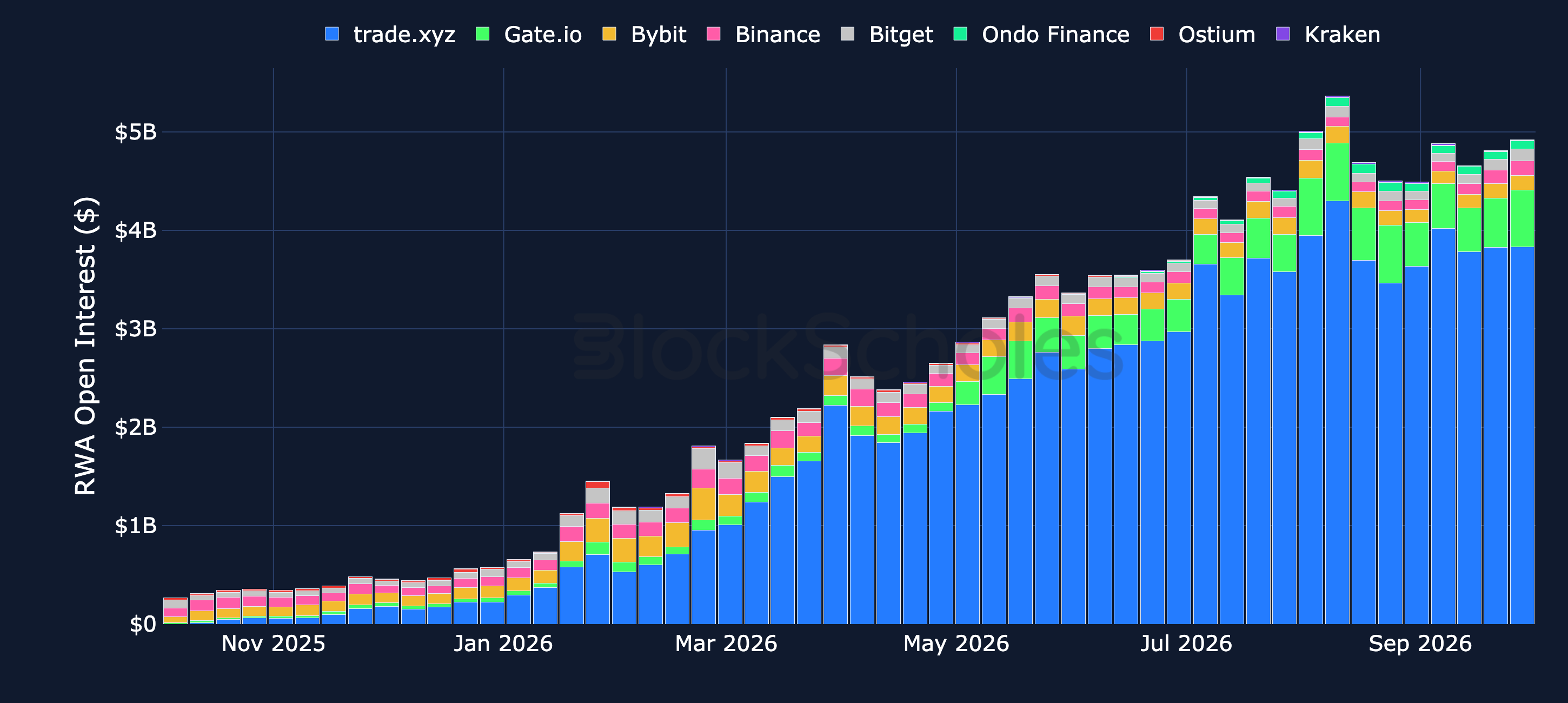Toggle the Bitget series label

click(901, 35)
